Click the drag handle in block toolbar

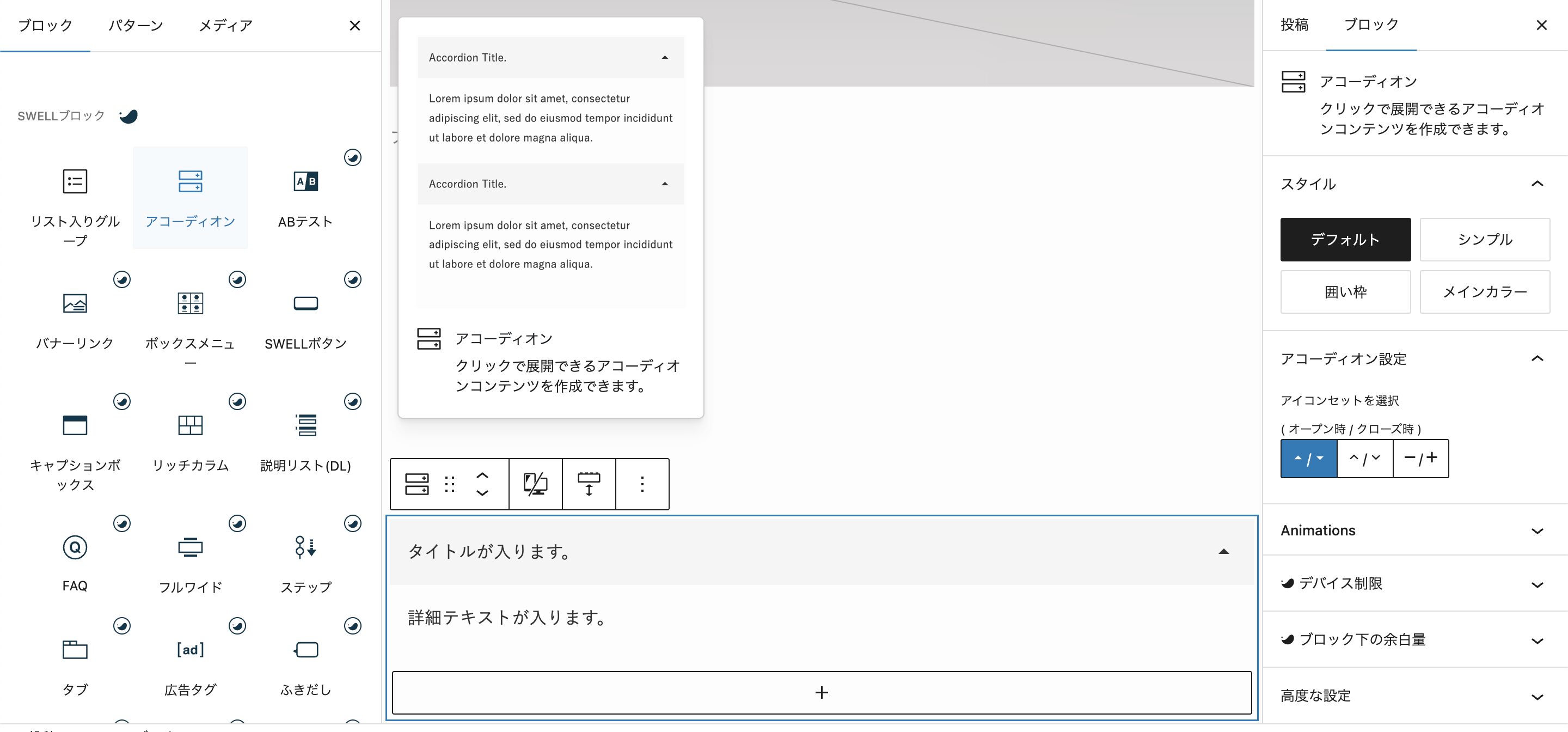coord(450,484)
